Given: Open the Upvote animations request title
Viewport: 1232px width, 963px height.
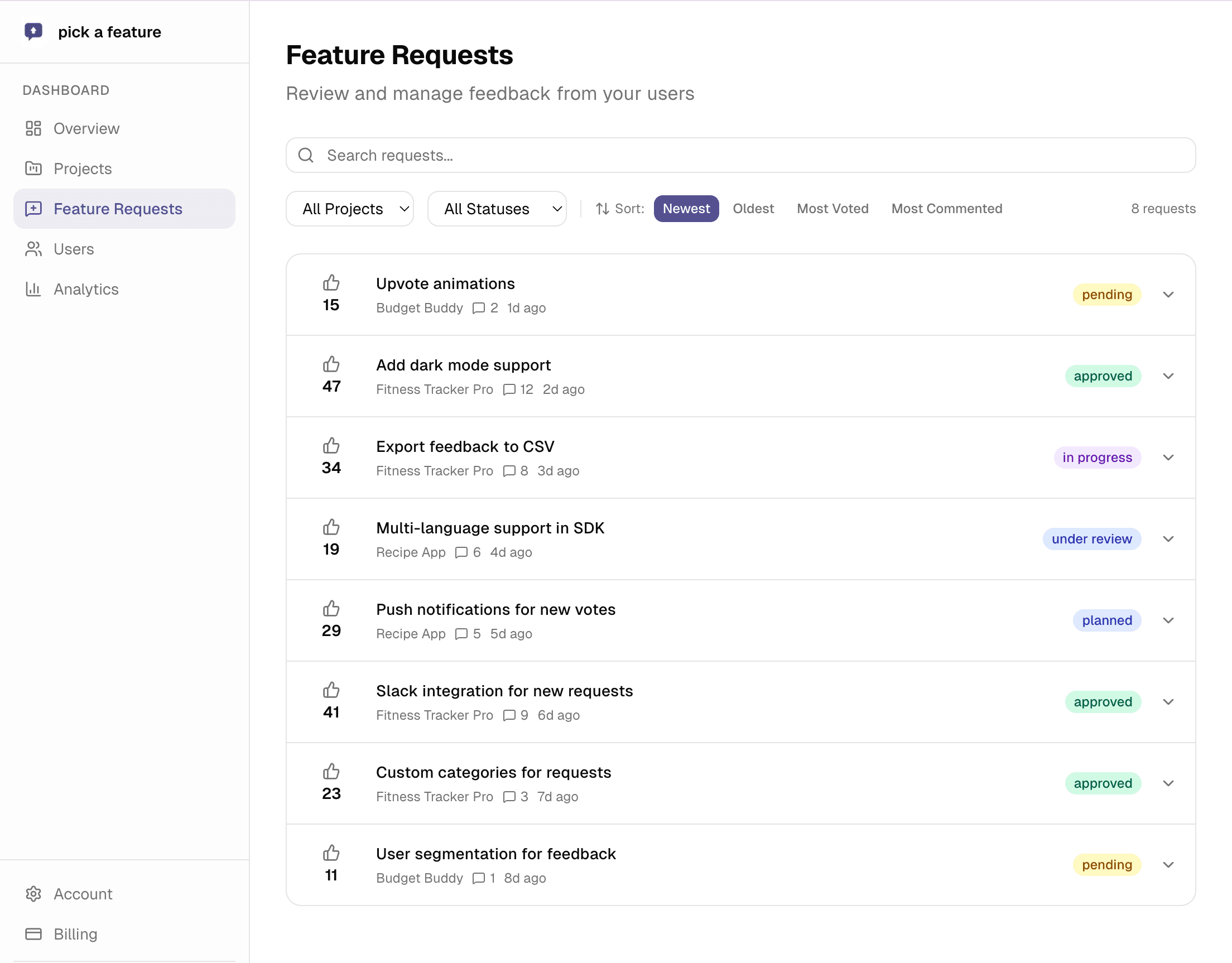Looking at the screenshot, I should point(445,284).
